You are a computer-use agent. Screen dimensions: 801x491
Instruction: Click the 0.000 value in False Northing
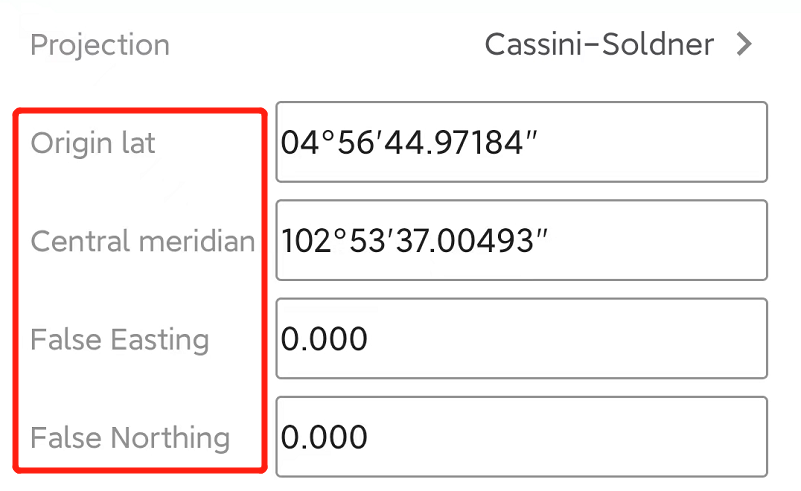point(325,437)
